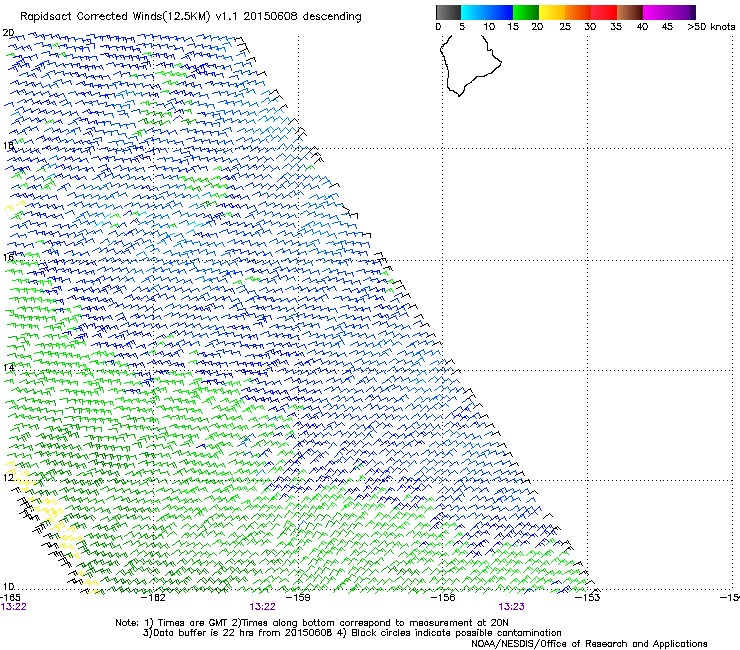This screenshot has height=650, width=740.
Task: Click the purple '13:22' label below -159
Action: 262,607
